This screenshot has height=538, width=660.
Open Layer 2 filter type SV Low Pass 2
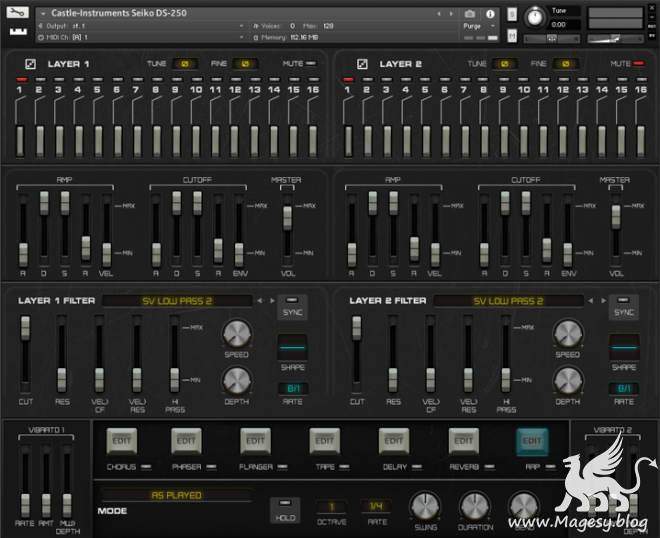click(508, 301)
